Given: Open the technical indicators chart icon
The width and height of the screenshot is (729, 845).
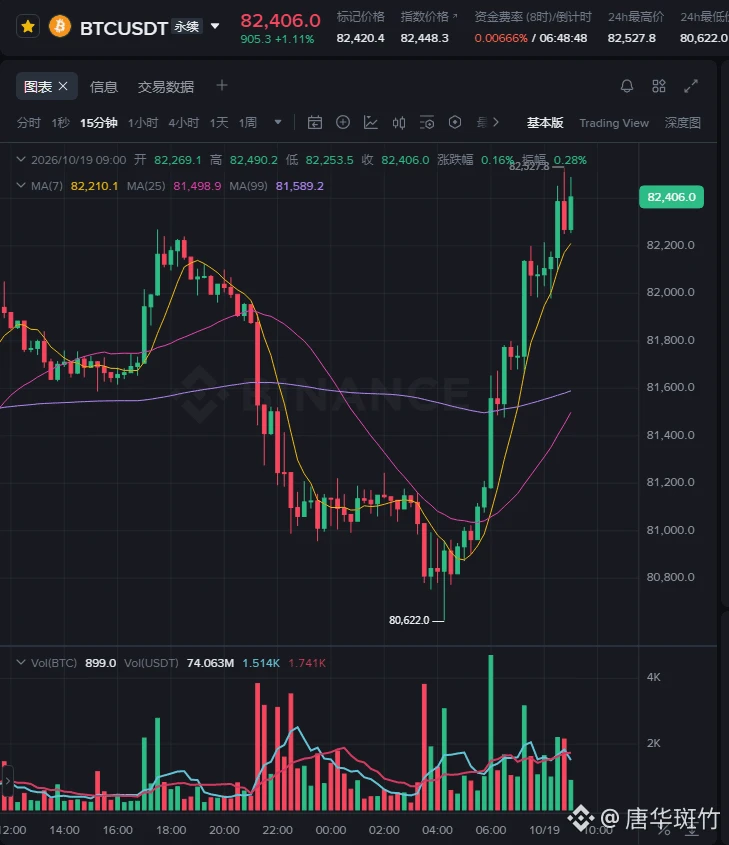Looking at the screenshot, I should [x=371, y=122].
